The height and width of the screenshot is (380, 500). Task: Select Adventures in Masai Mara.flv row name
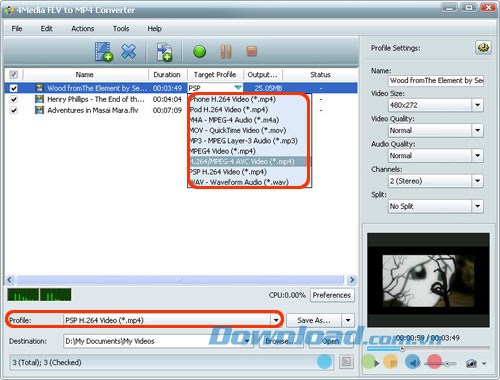pos(93,110)
